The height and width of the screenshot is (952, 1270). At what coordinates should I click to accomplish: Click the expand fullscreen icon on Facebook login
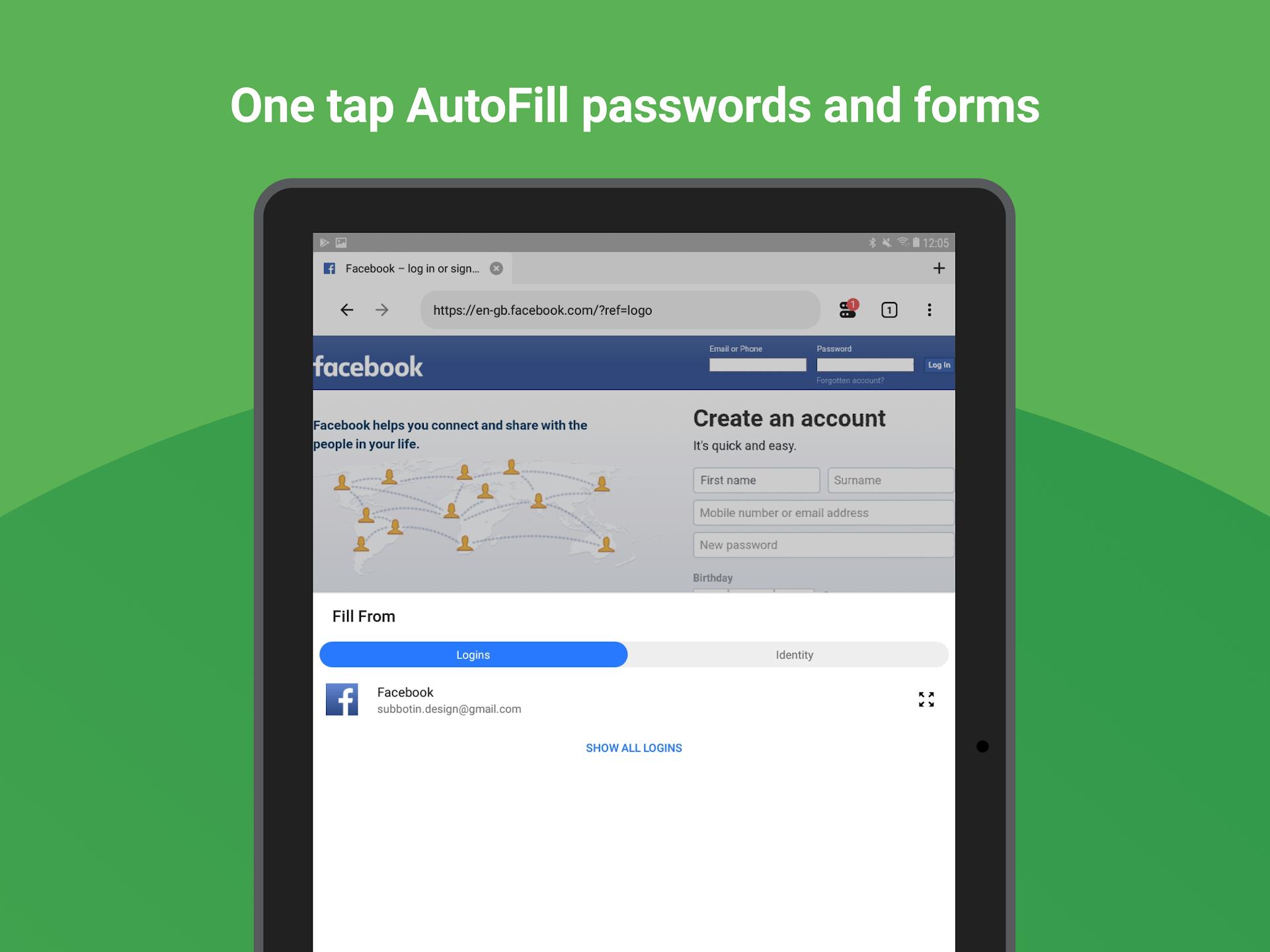point(925,699)
